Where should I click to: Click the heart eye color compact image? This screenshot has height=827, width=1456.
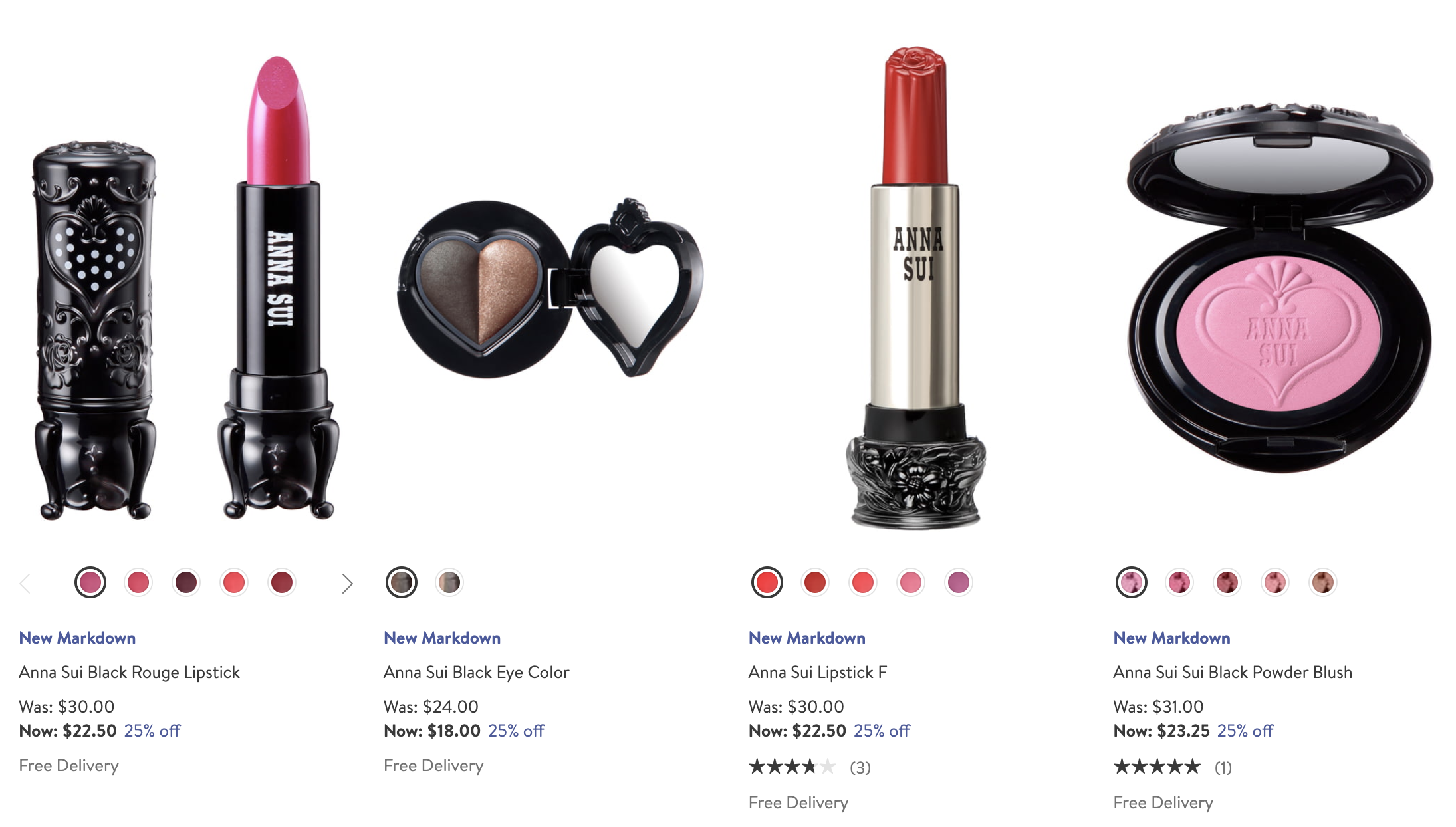click(550, 289)
